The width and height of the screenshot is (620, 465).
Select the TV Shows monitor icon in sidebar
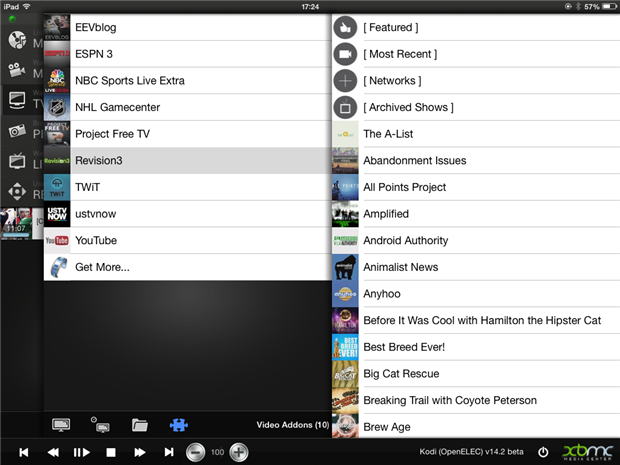pos(17,100)
